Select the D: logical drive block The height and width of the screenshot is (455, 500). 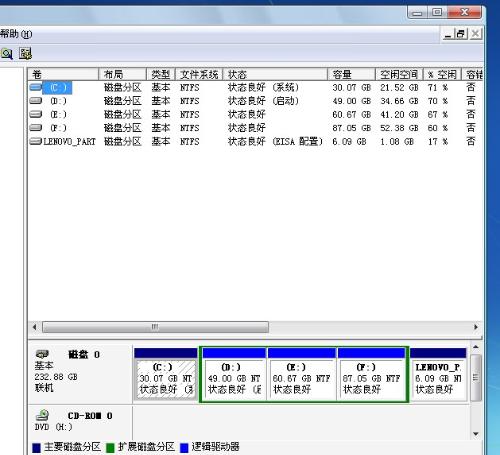(234, 375)
